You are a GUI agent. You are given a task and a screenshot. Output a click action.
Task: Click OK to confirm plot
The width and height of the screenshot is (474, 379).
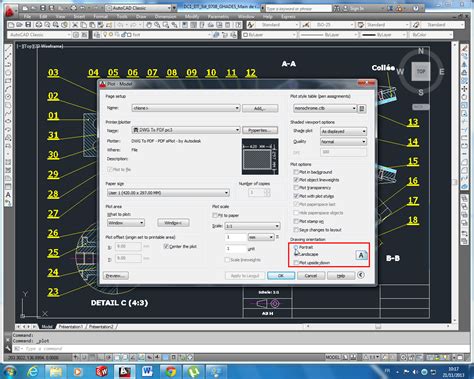pyautogui.click(x=281, y=276)
